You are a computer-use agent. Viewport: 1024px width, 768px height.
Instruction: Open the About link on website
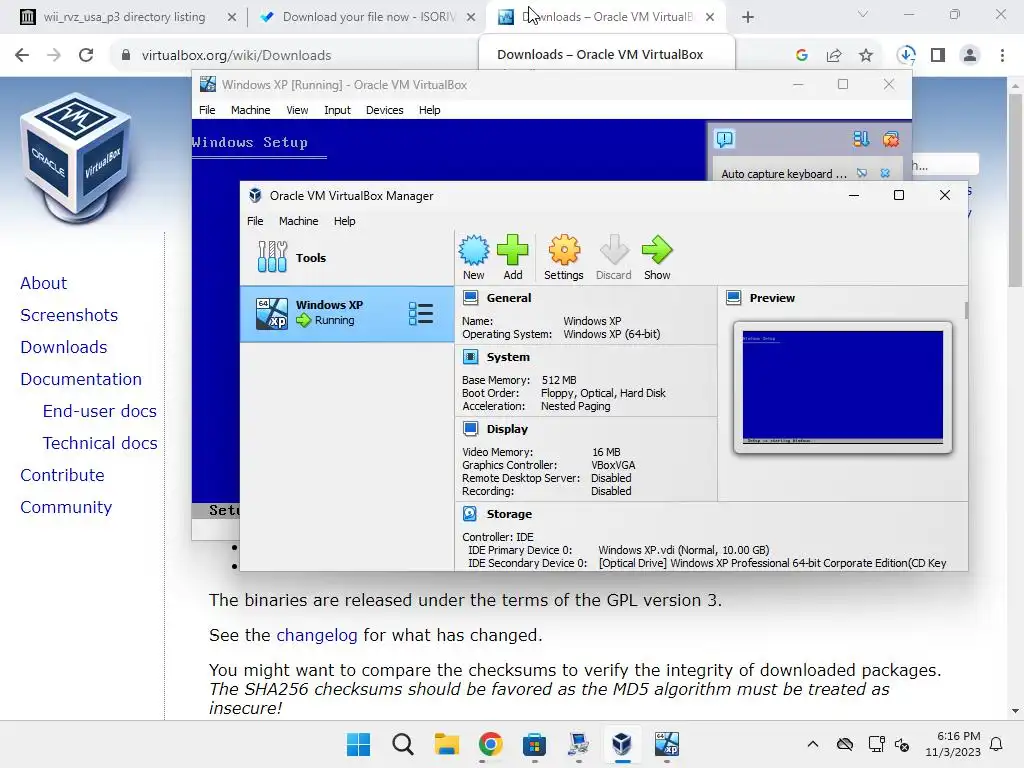coord(43,283)
